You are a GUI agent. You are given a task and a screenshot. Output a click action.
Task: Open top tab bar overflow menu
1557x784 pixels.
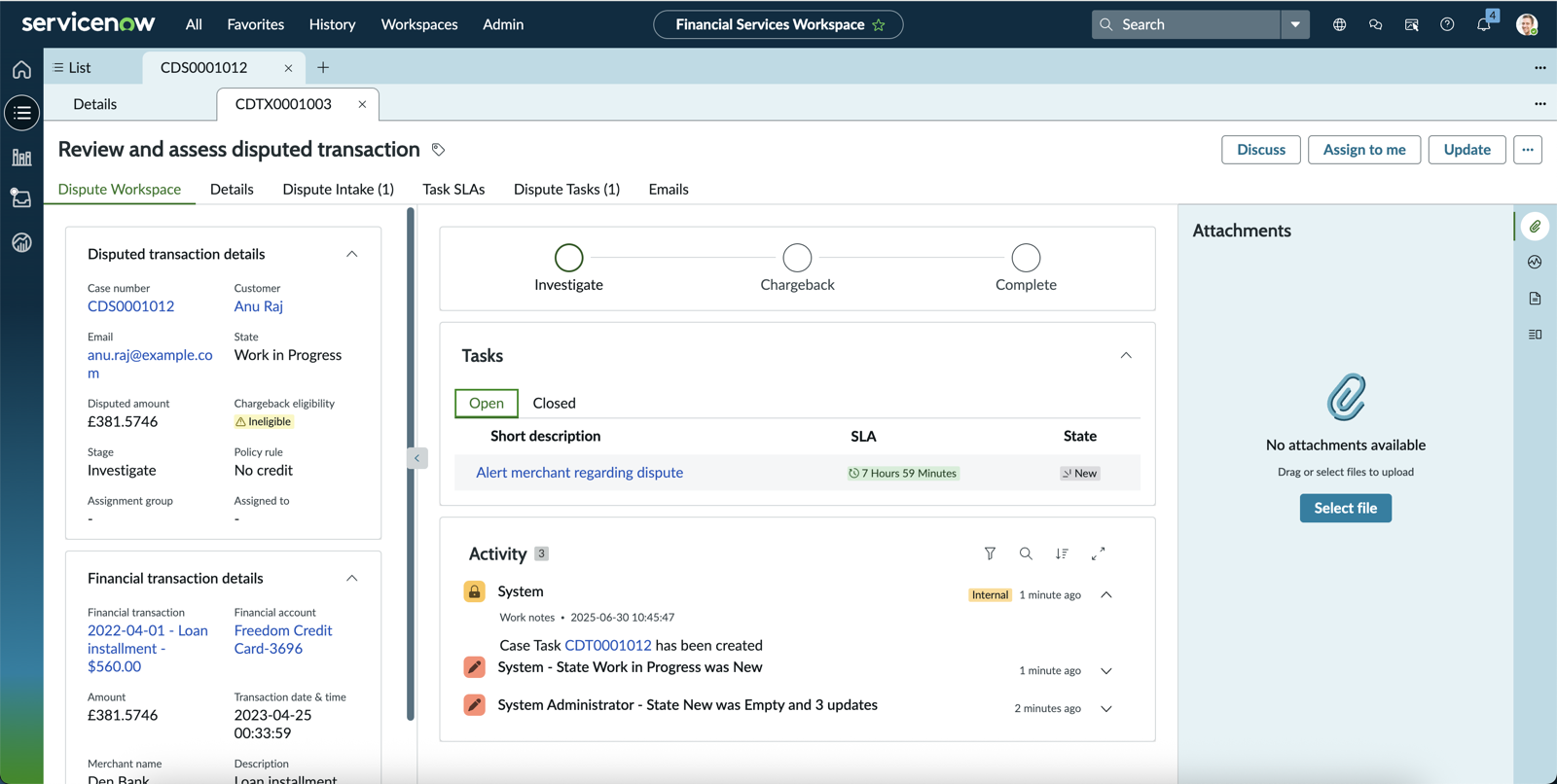pos(1539,68)
